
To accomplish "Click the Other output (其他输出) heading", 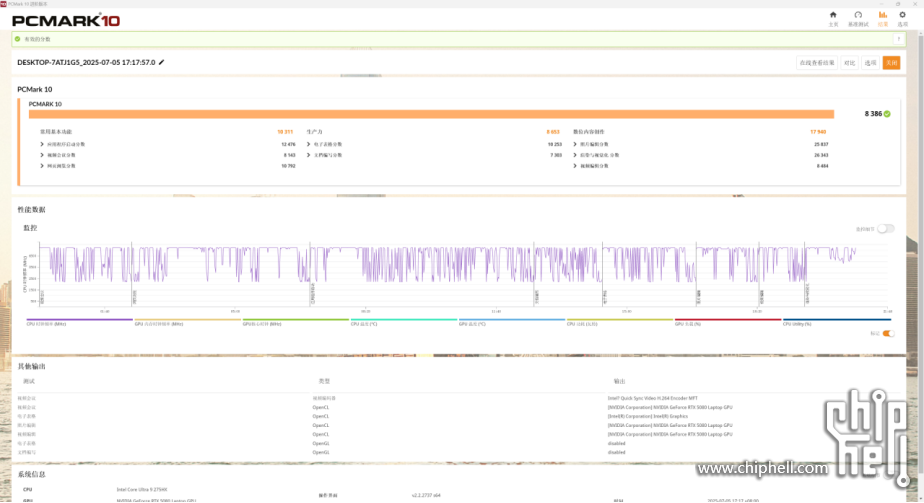I will coord(31,366).
